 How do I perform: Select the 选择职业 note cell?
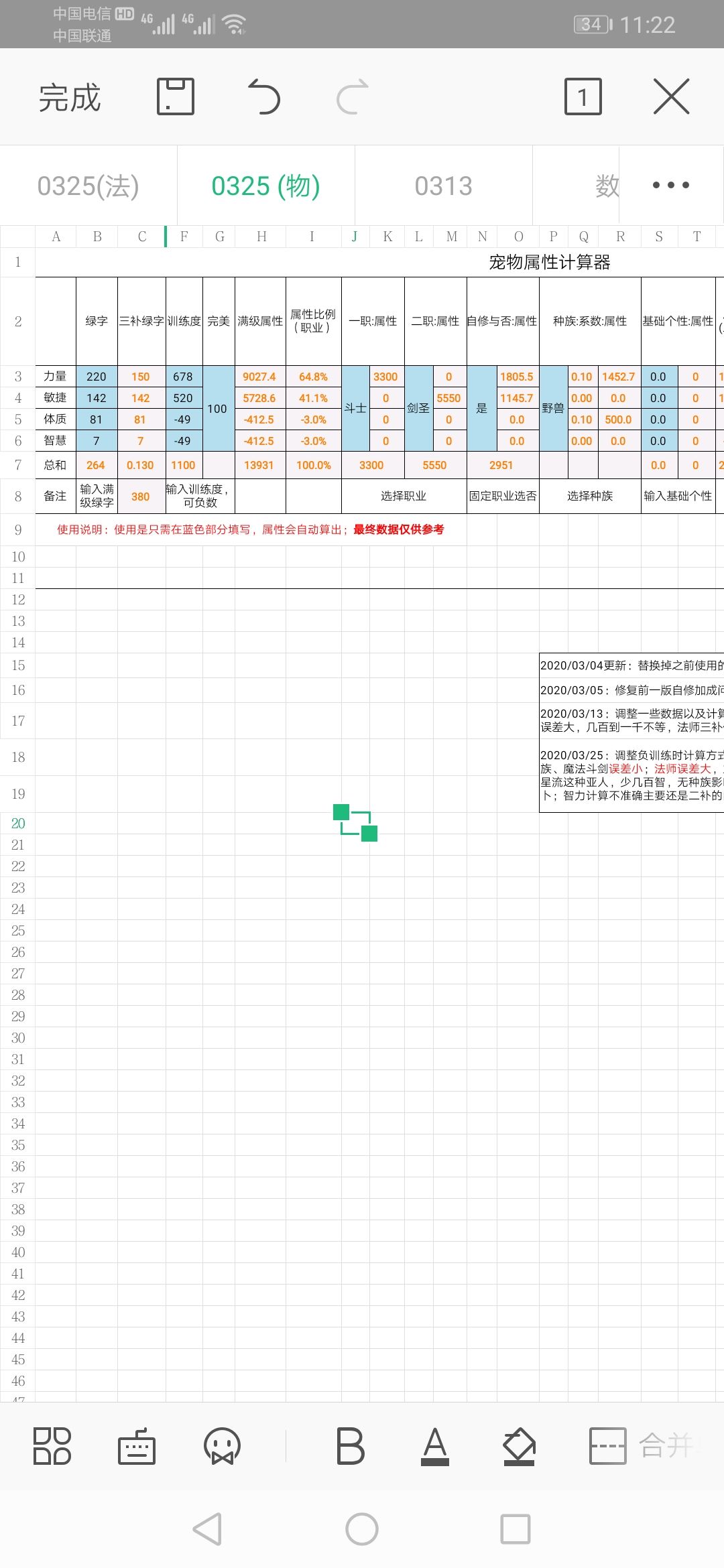[x=404, y=497]
